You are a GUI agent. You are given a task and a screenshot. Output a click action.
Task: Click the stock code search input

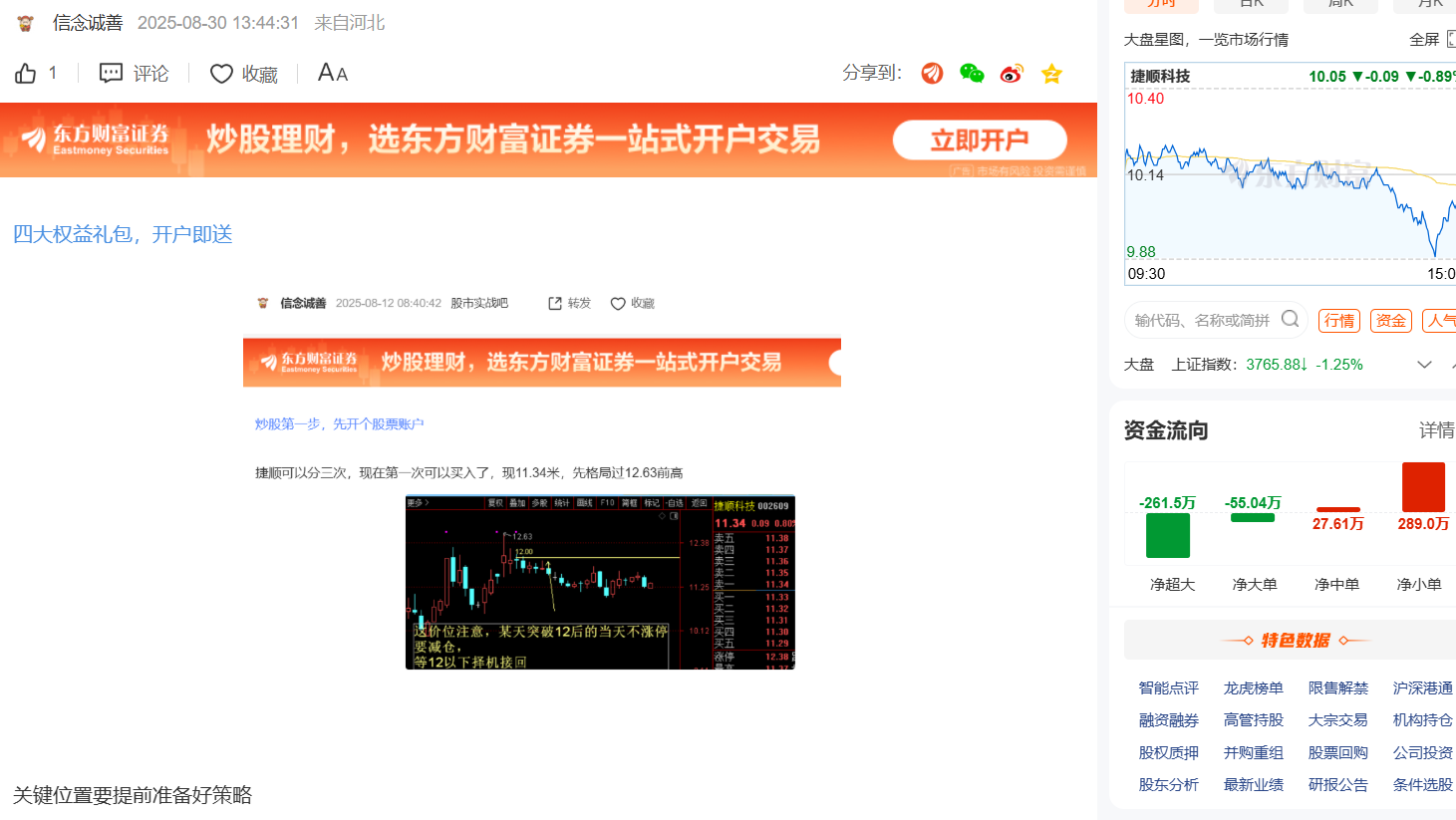click(1202, 320)
